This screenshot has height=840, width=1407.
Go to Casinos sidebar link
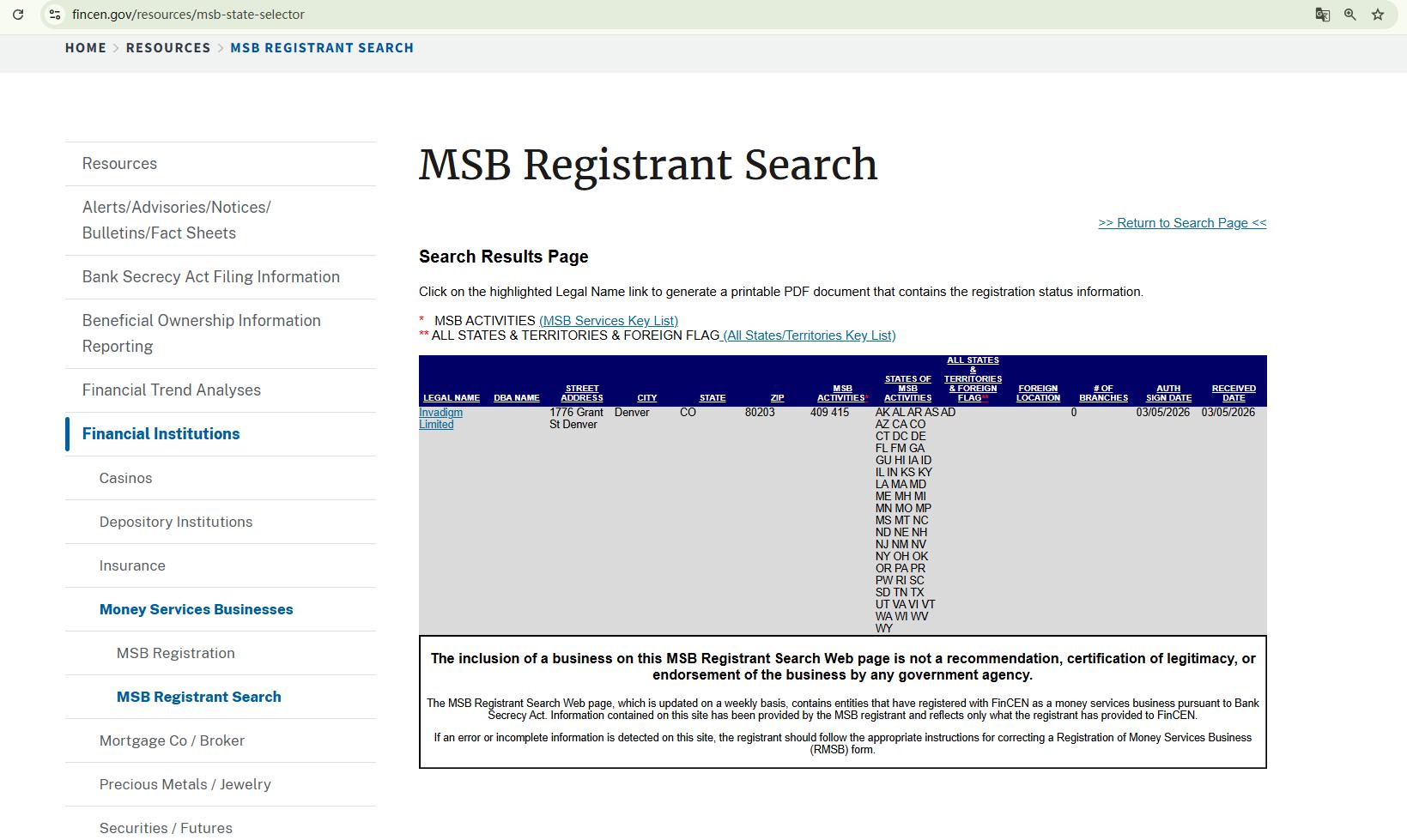pos(125,479)
